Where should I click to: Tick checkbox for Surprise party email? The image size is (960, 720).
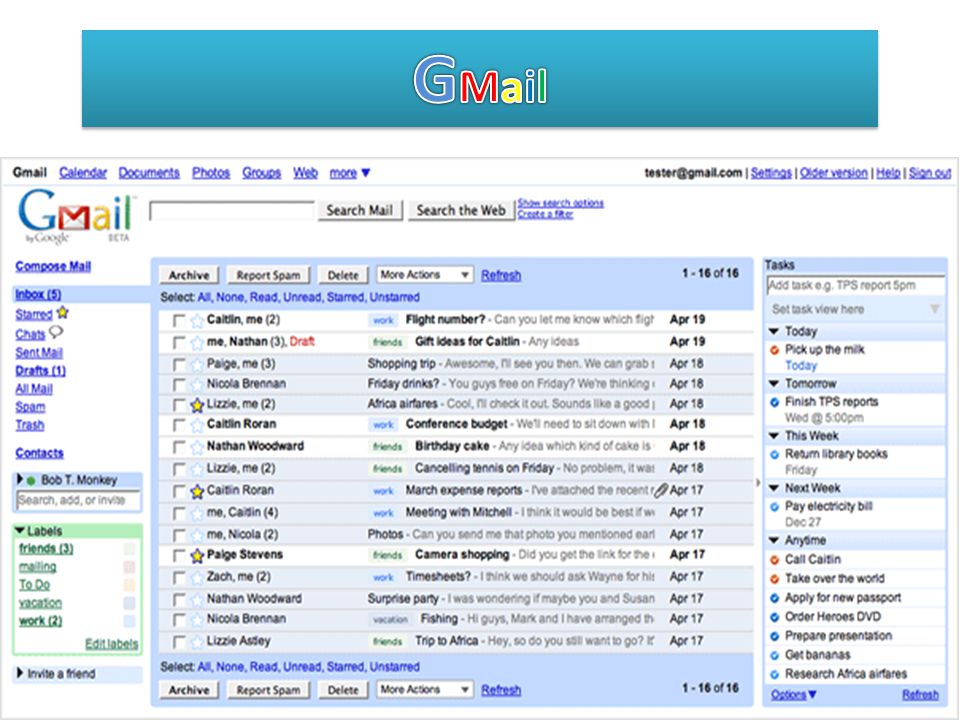[x=179, y=600]
